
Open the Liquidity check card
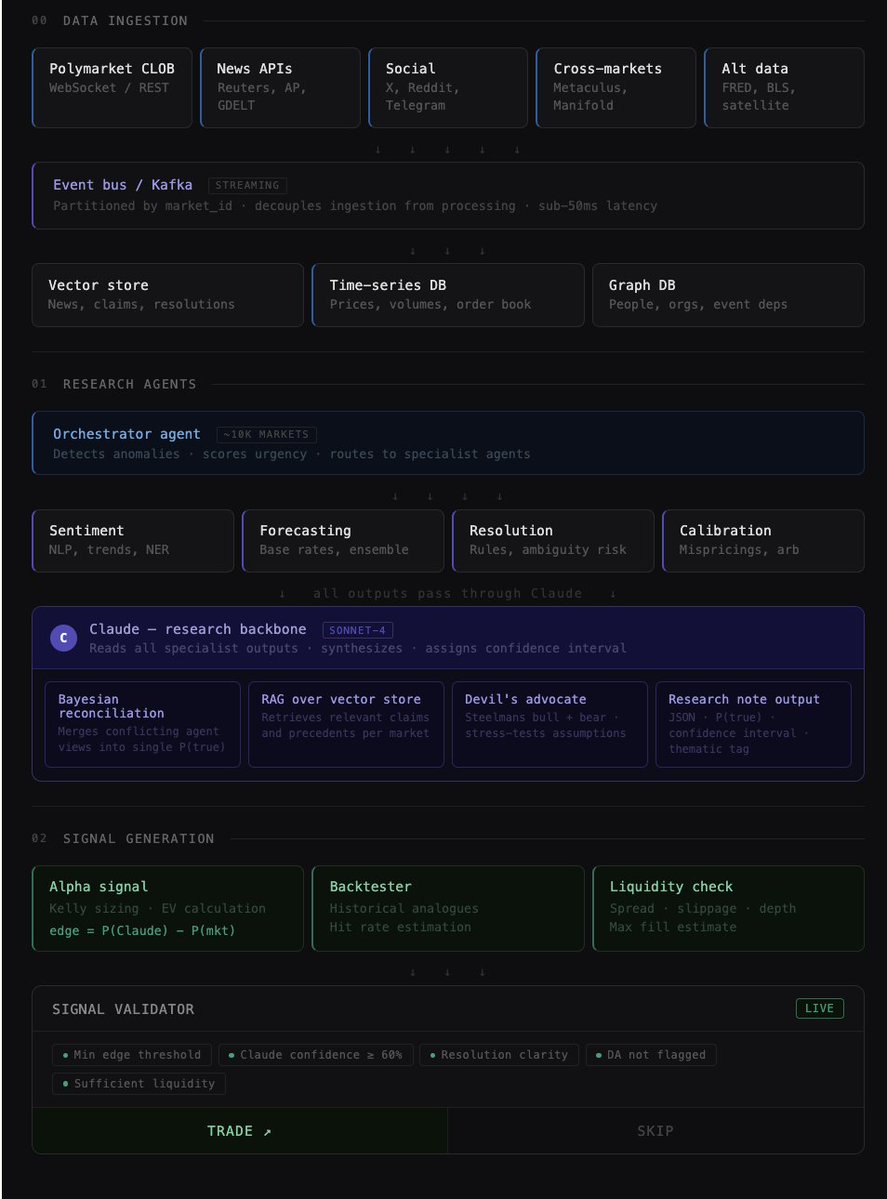tap(727, 908)
